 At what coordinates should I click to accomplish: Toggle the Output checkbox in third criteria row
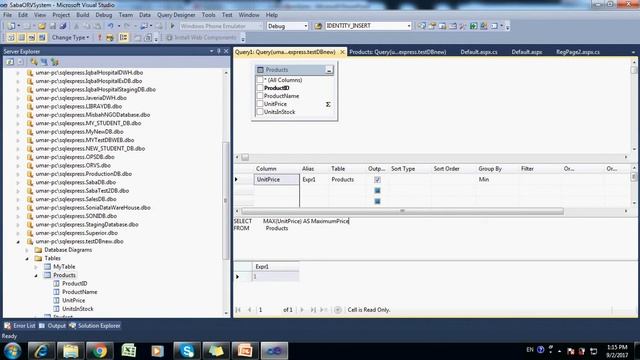tap(377, 201)
